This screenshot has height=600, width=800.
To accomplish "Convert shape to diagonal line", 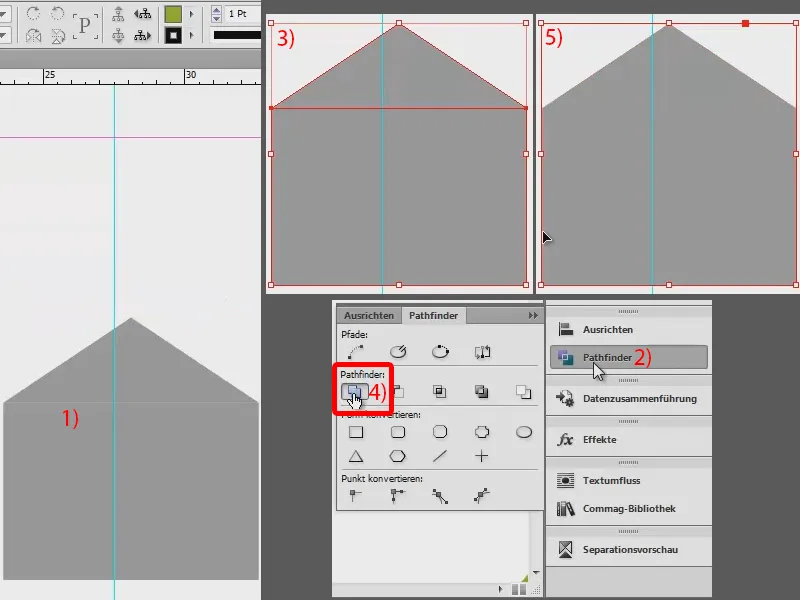I will tap(440, 456).
